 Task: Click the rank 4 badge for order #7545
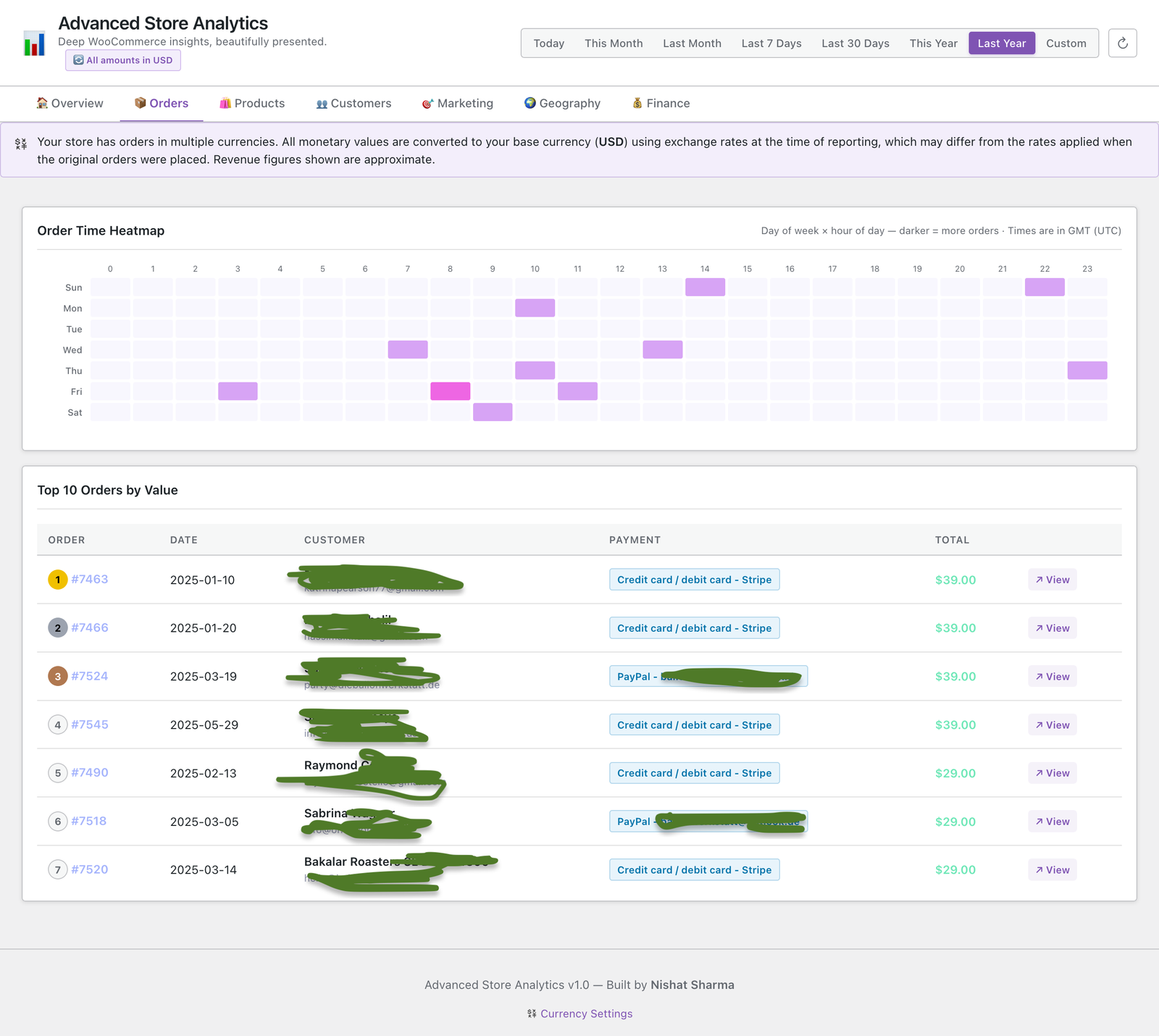58,724
